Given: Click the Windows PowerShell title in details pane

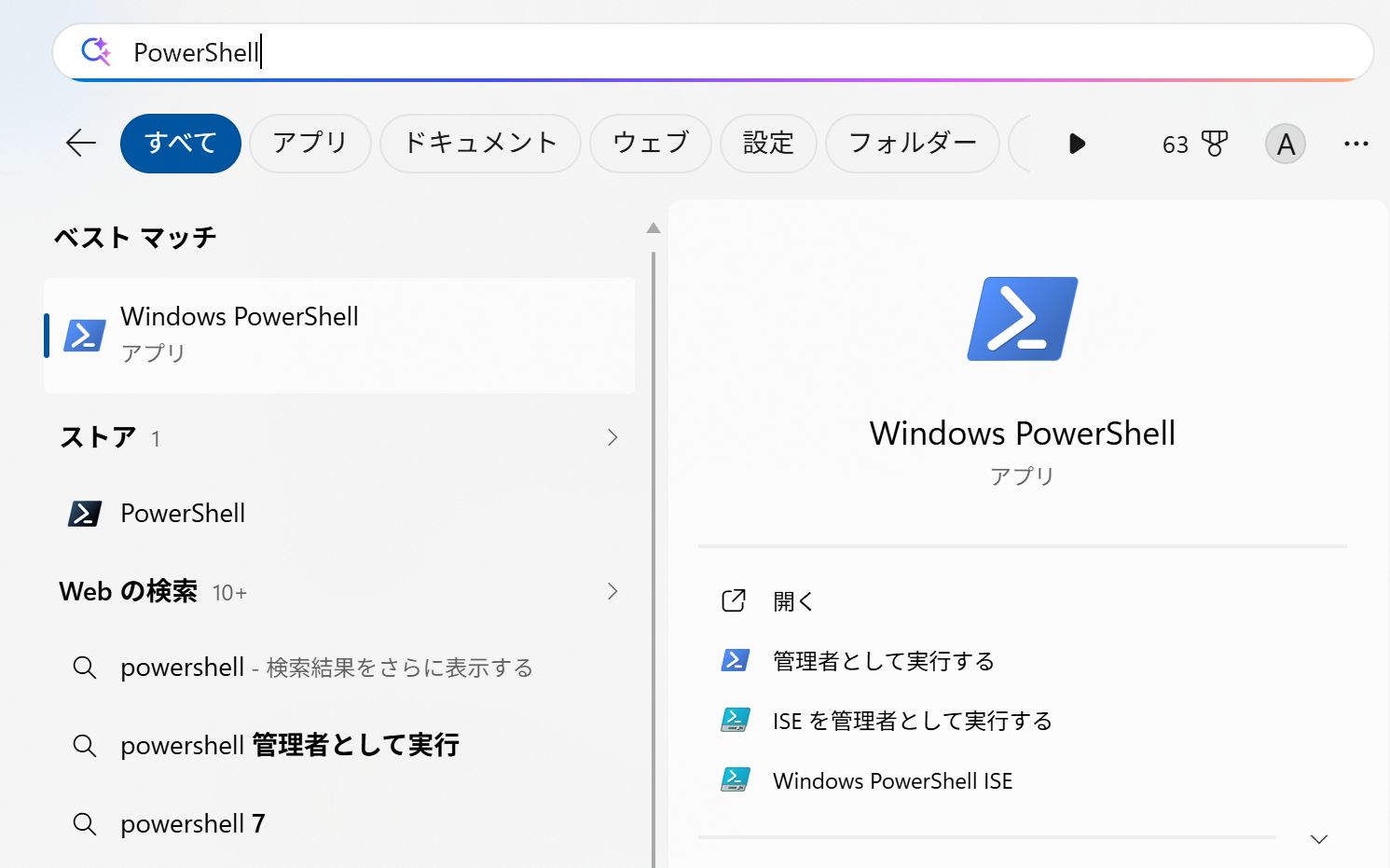Looking at the screenshot, I should 1023,434.
